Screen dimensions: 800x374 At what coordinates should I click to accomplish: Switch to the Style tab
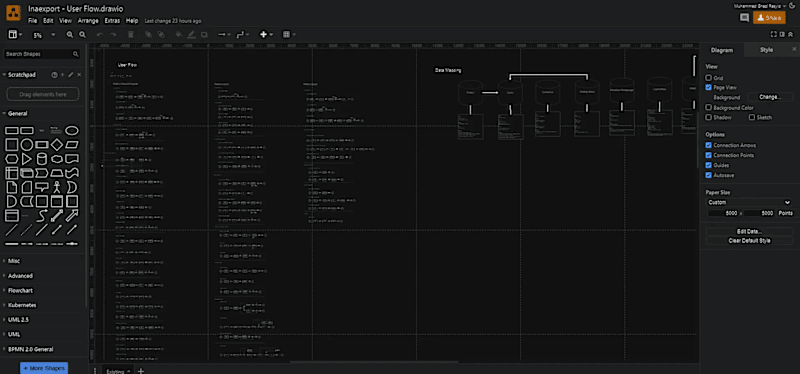point(766,50)
